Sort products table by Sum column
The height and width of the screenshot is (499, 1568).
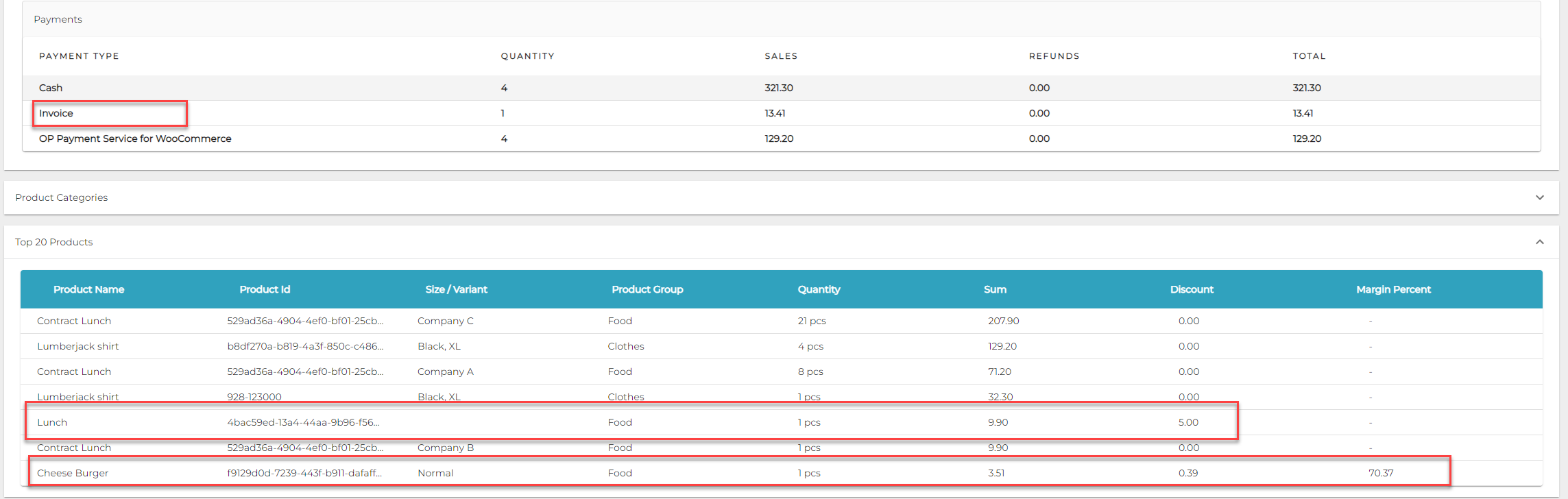[x=995, y=289]
